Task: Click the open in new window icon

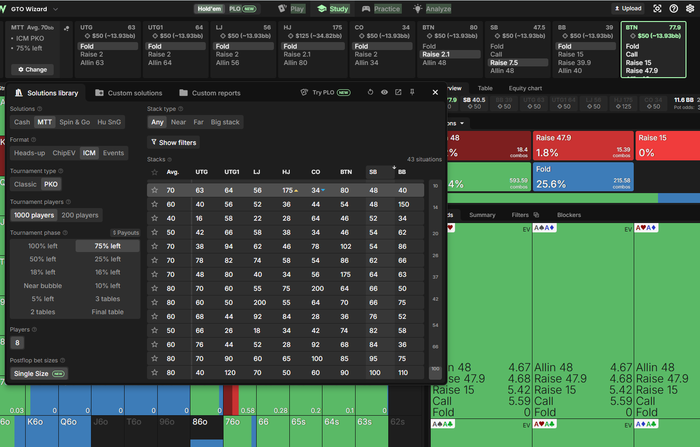Action: click(x=398, y=92)
